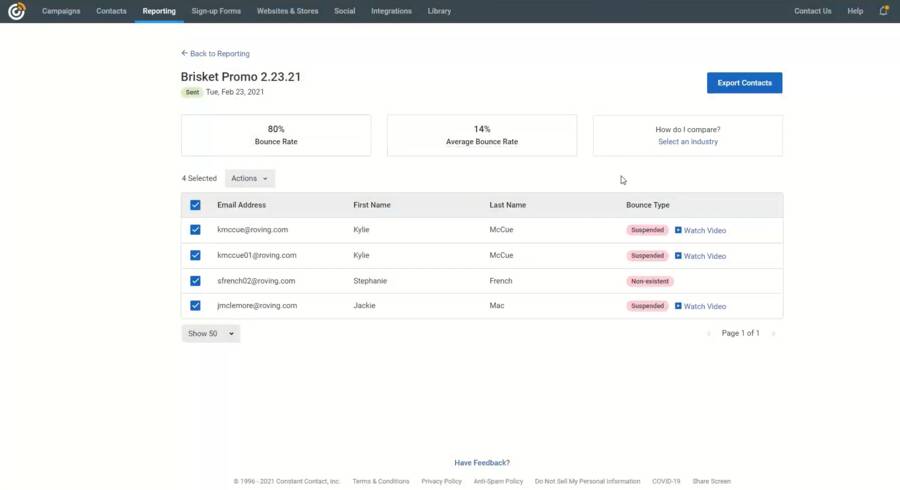Click the video icon in kmccue01@roving.com row
The image size is (900, 490).
(678, 255)
